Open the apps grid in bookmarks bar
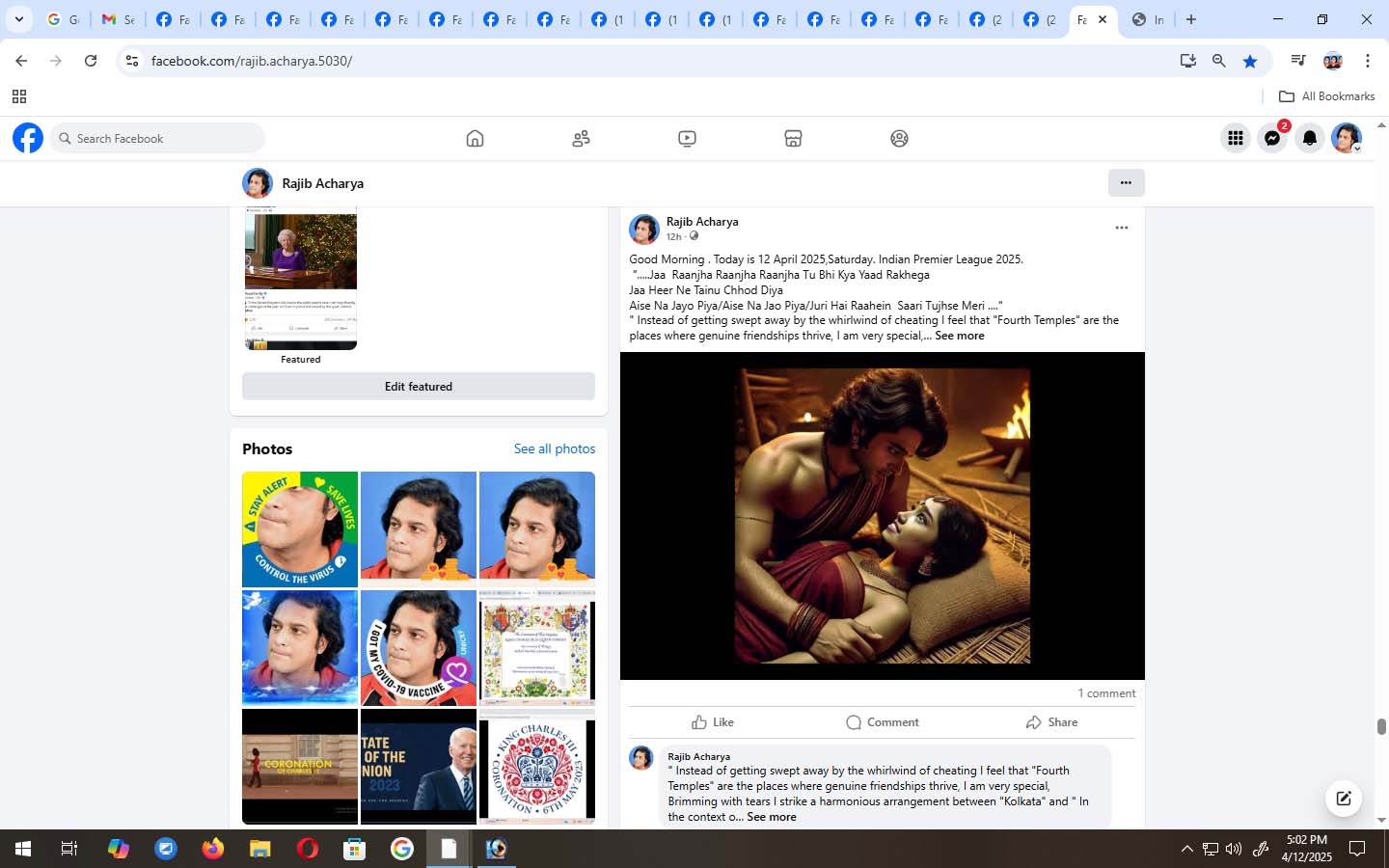The image size is (1389, 868). 18,96
